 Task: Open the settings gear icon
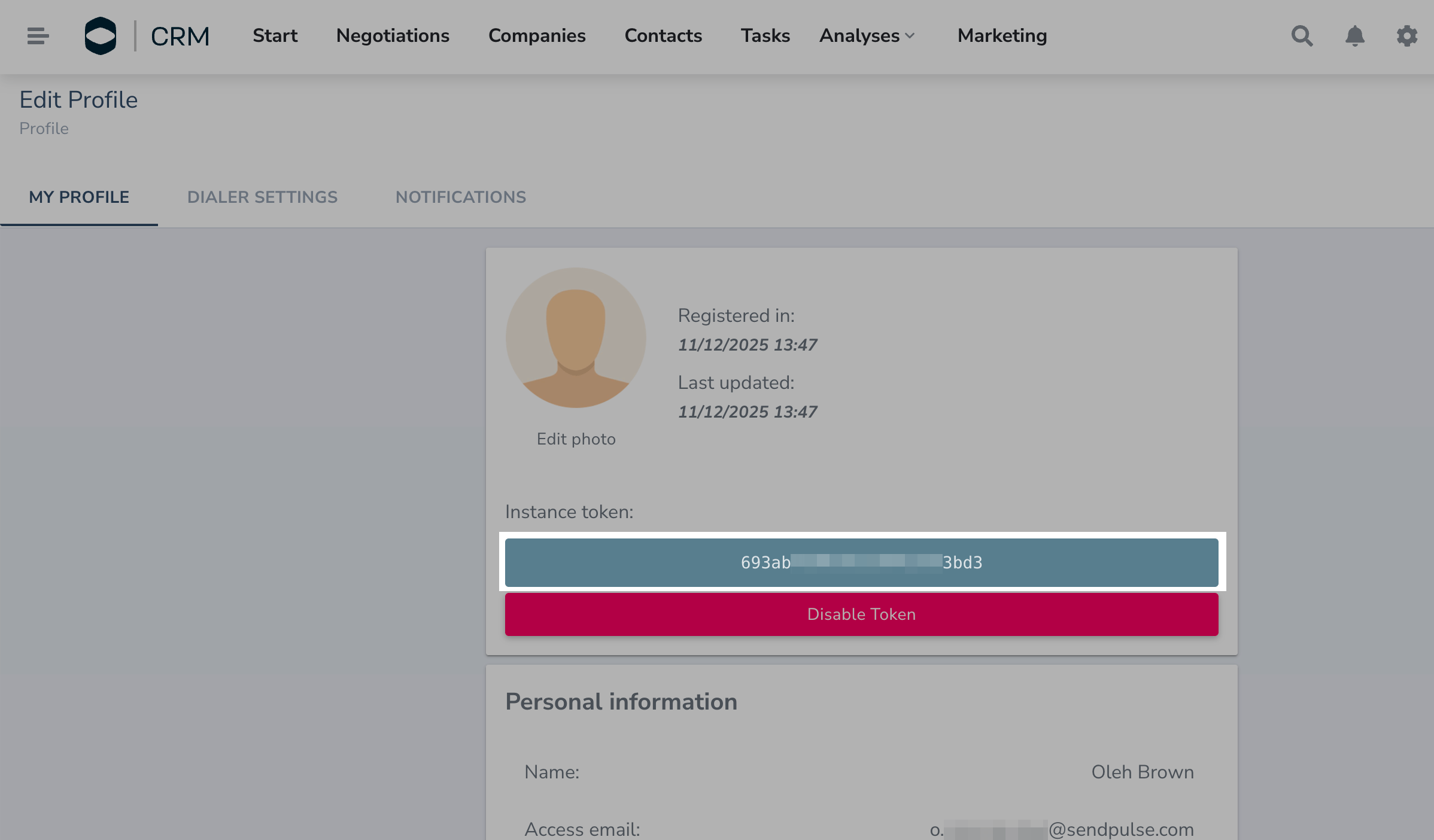click(1406, 36)
